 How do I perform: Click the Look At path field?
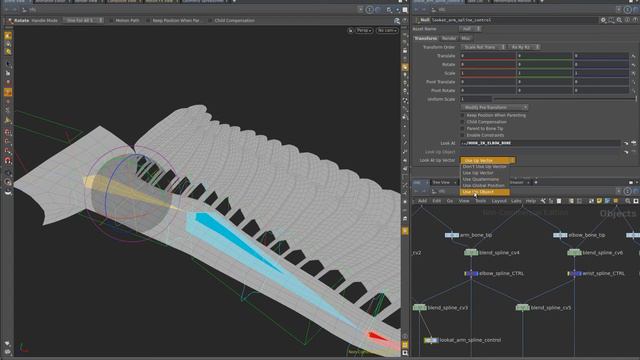[540, 143]
